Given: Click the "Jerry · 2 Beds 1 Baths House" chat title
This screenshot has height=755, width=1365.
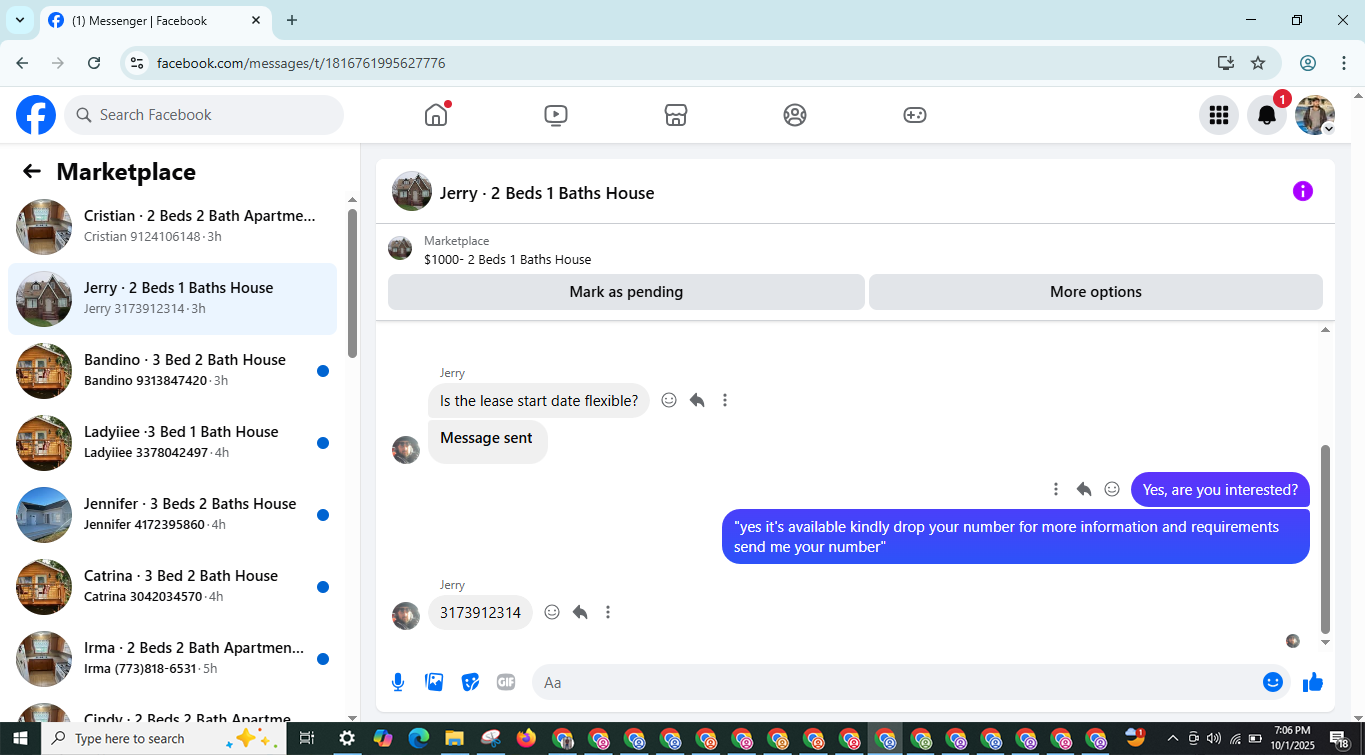Looking at the screenshot, I should [x=547, y=193].
